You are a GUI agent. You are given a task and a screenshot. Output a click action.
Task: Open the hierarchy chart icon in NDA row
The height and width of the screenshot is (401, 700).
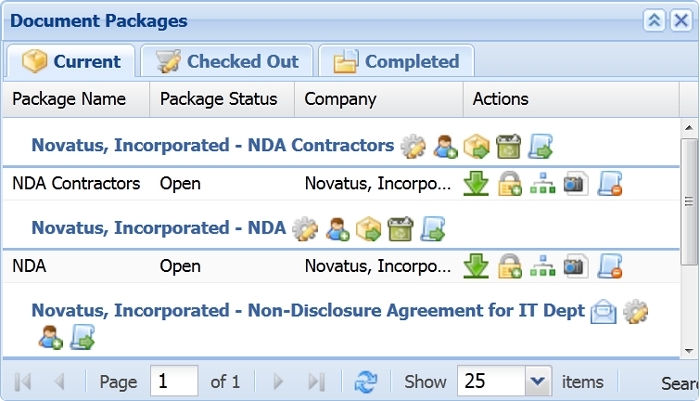[542, 266]
